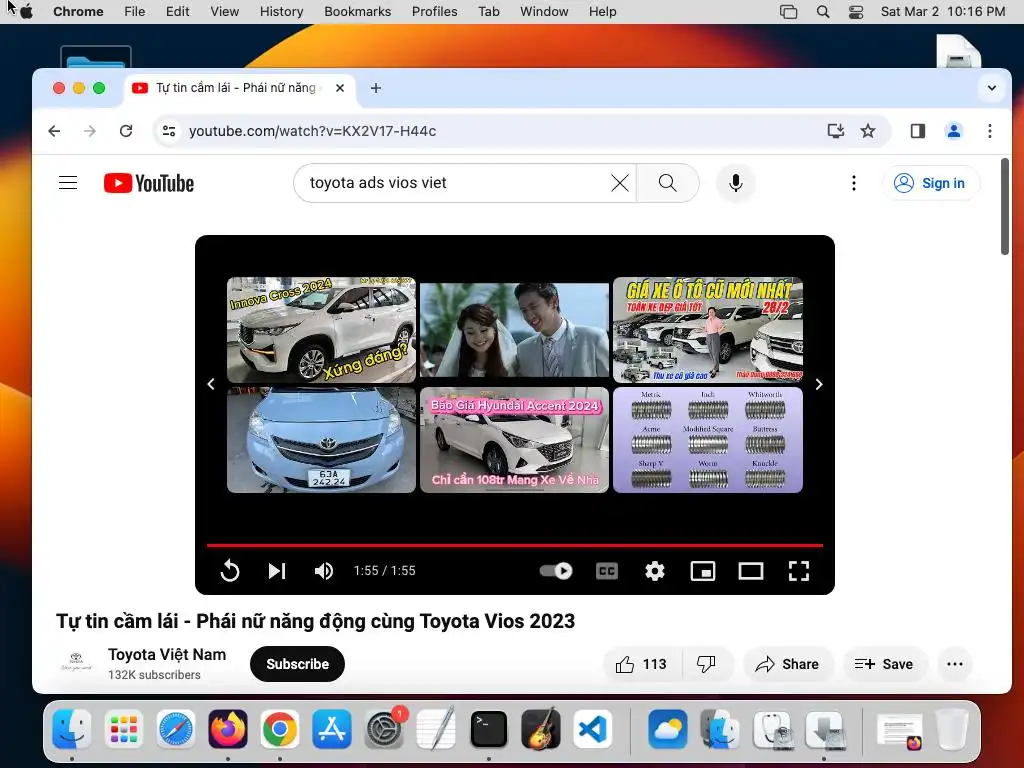This screenshot has width=1024, height=768.
Task: Toggle the autoplay switch in player
Action: point(556,571)
